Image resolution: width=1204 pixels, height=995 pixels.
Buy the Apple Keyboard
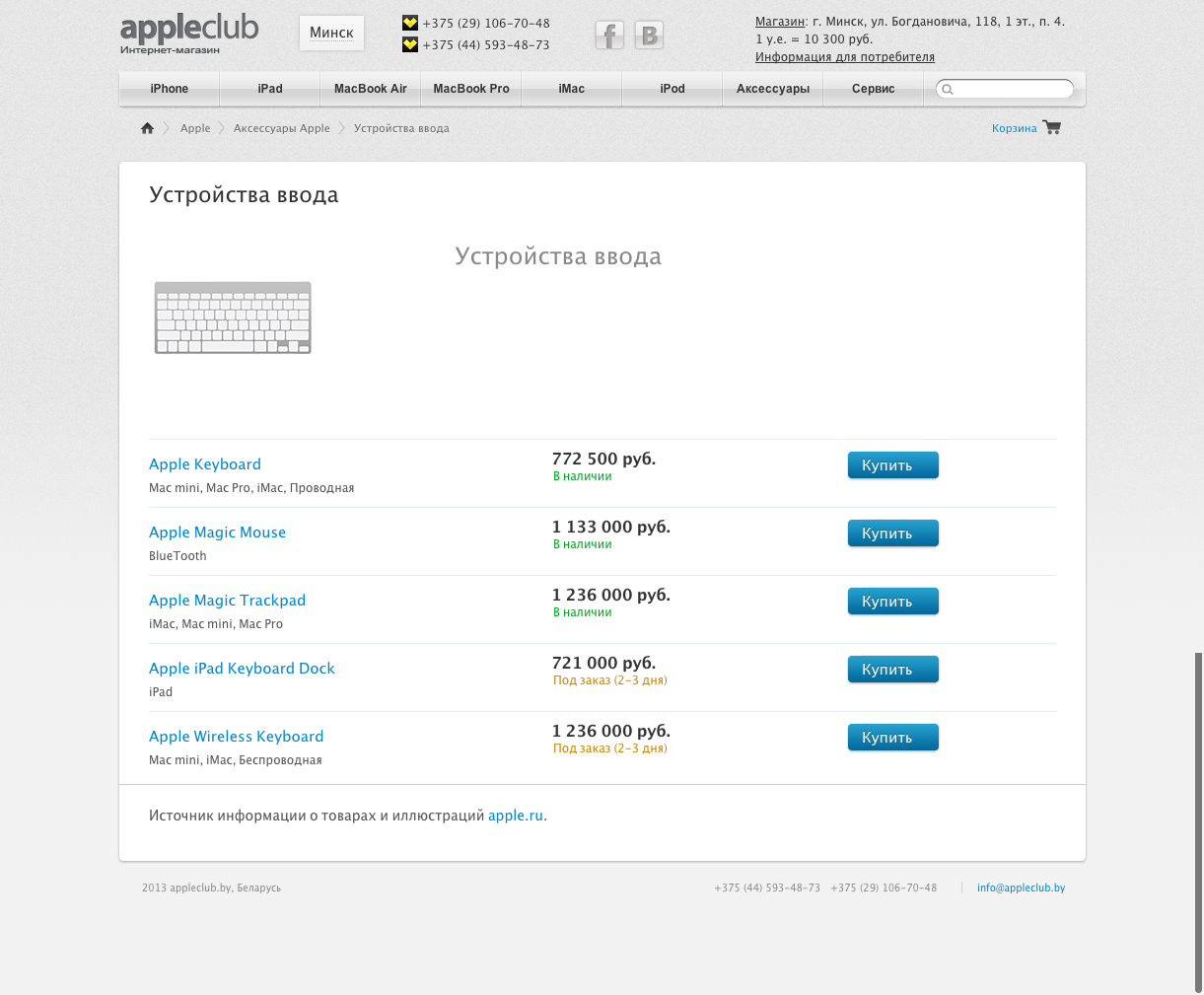[x=893, y=465]
